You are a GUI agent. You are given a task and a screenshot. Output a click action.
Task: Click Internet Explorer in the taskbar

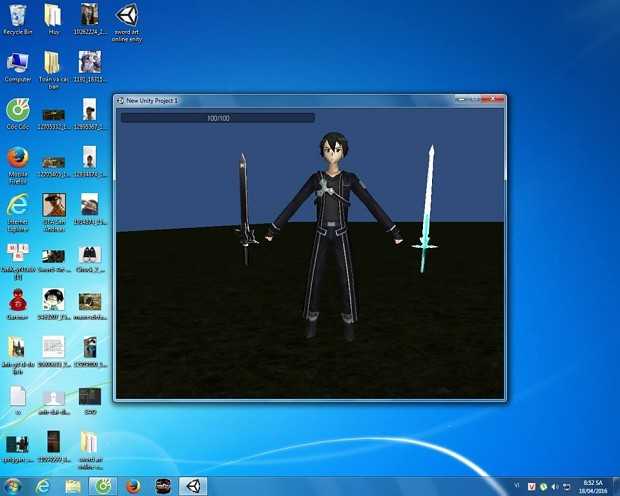44,485
